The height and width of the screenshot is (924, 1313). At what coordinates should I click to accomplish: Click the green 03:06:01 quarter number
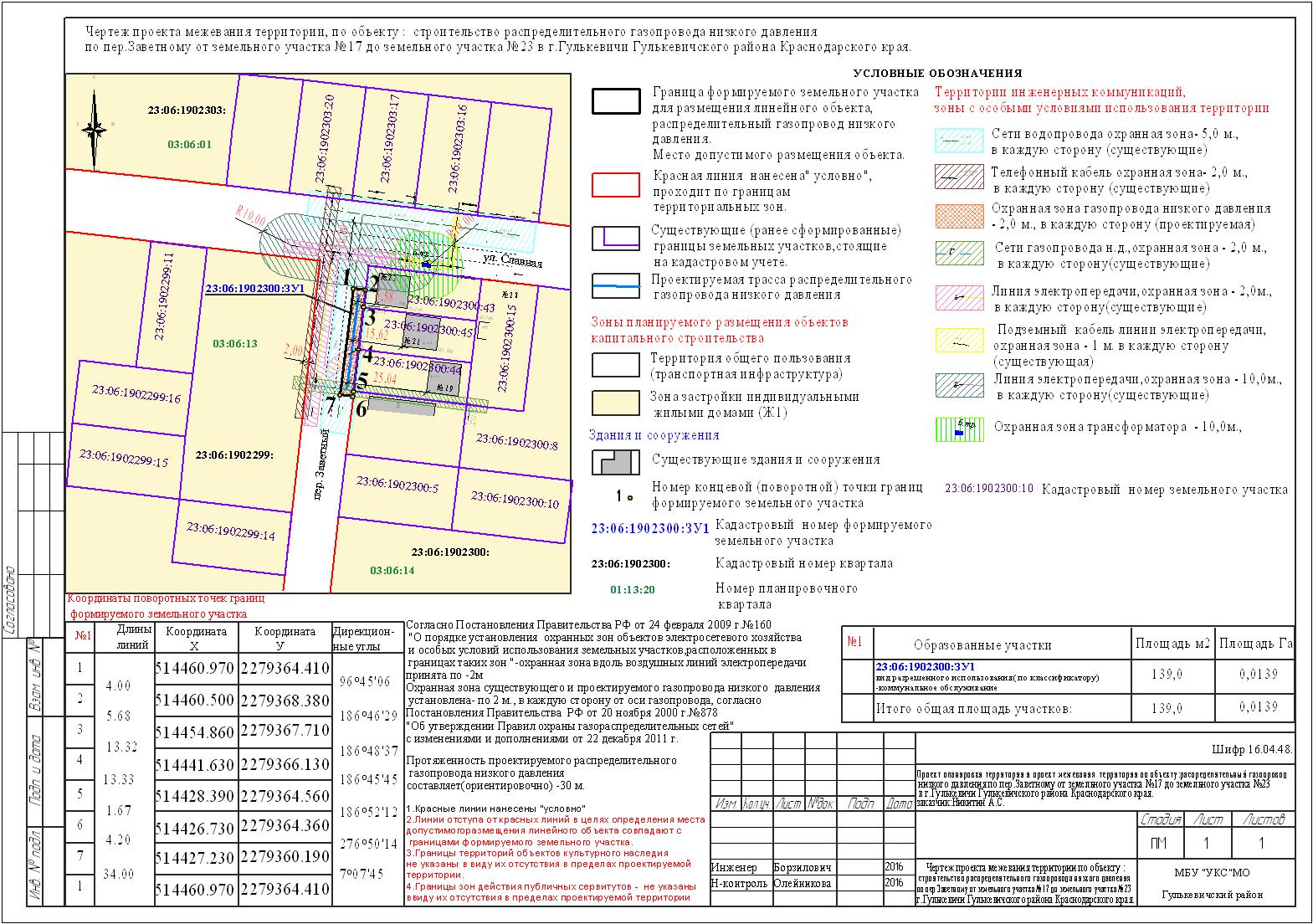pyautogui.click(x=190, y=144)
